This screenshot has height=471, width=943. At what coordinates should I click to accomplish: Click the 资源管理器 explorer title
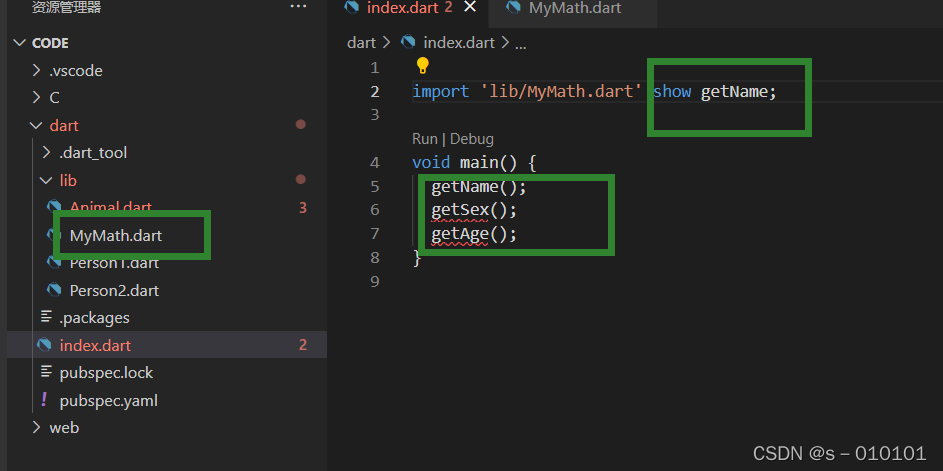click(x=67, y=7)
